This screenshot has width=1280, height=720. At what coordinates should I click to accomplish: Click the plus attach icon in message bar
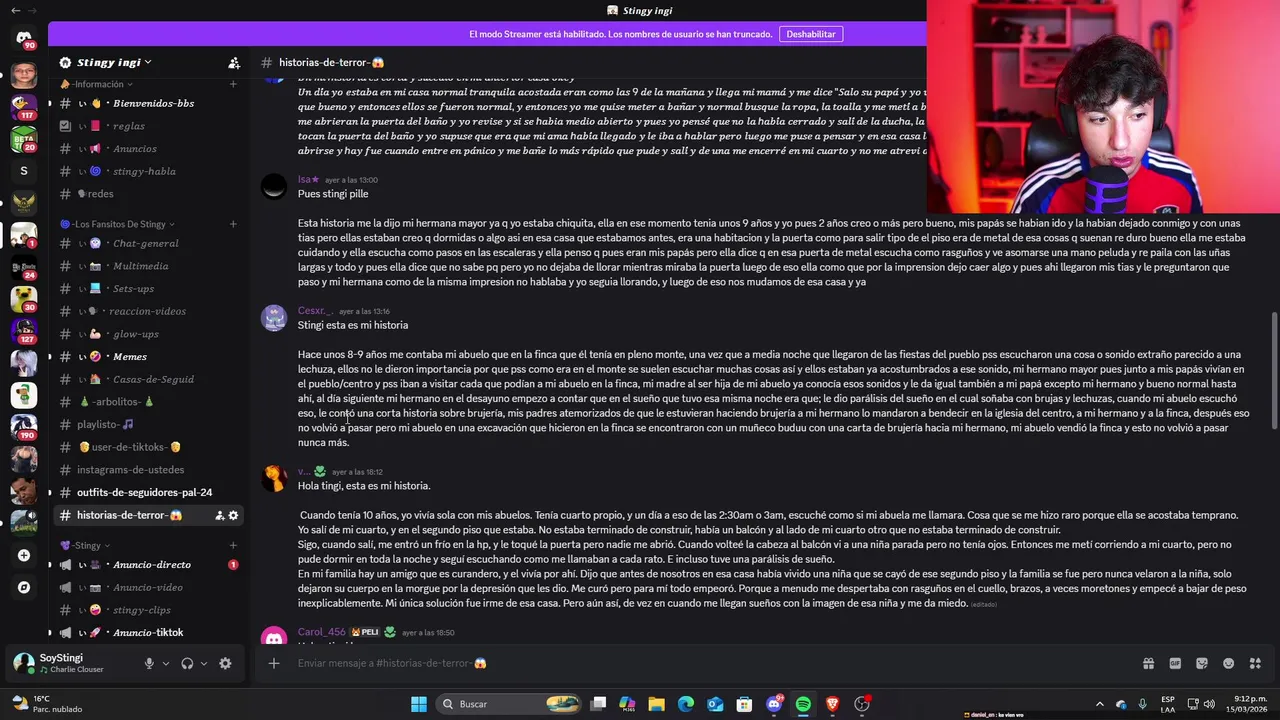(273, 663)
